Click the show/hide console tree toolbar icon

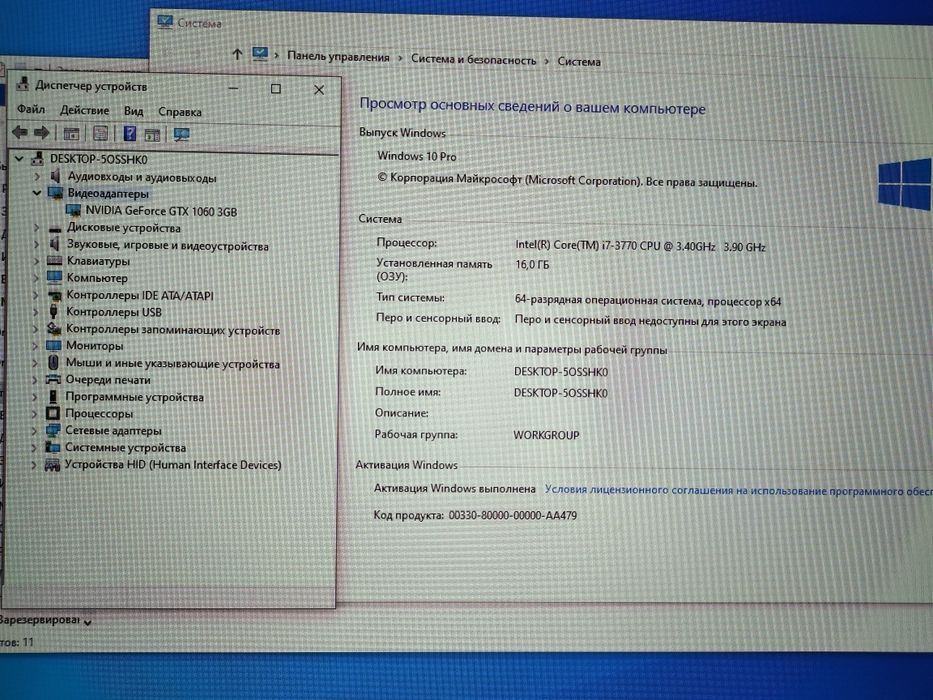tap(71, 133)
